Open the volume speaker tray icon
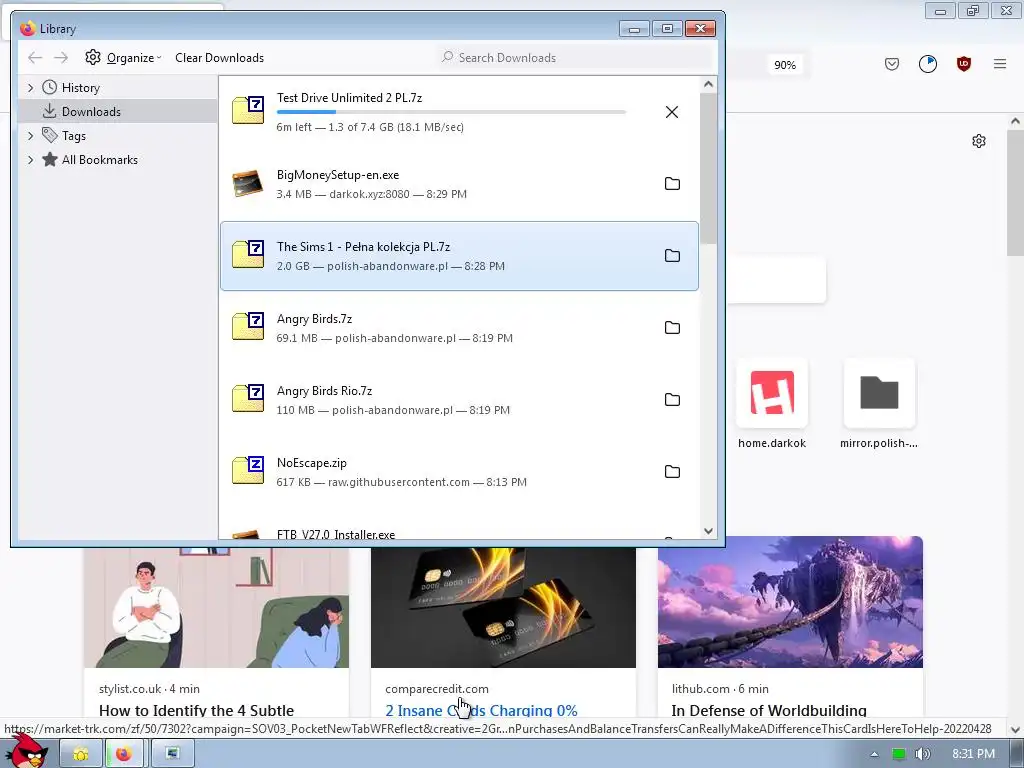 (x=923, y=754)
